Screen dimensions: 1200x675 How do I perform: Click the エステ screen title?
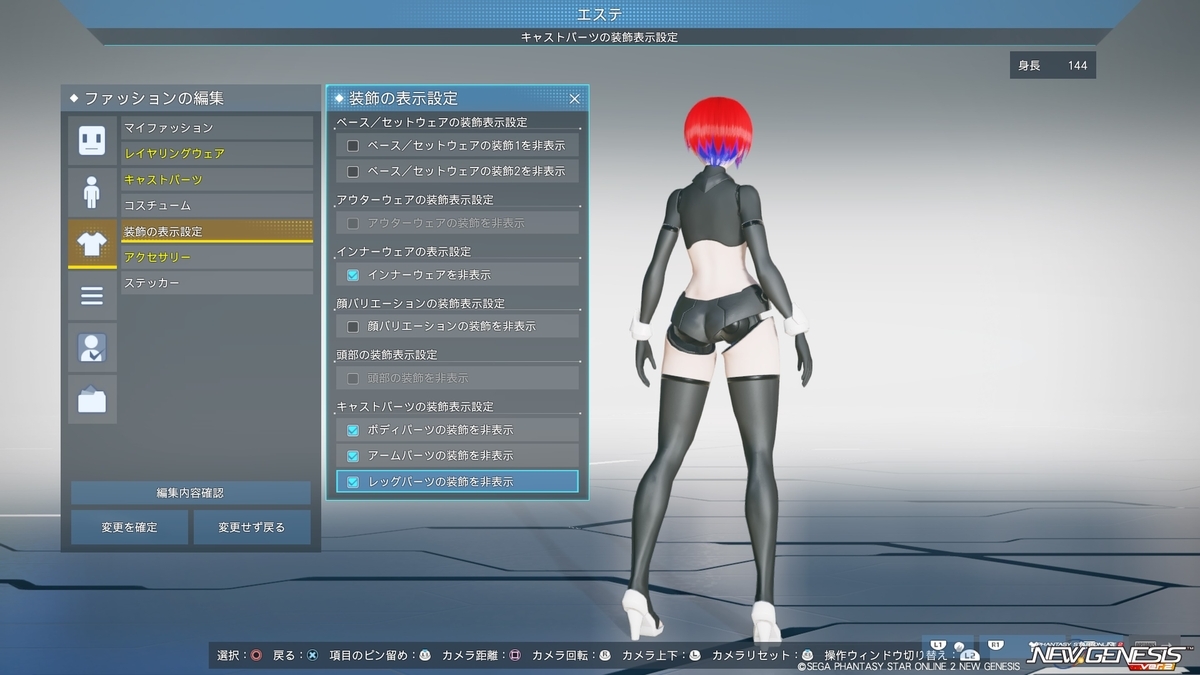click(600, 13)
